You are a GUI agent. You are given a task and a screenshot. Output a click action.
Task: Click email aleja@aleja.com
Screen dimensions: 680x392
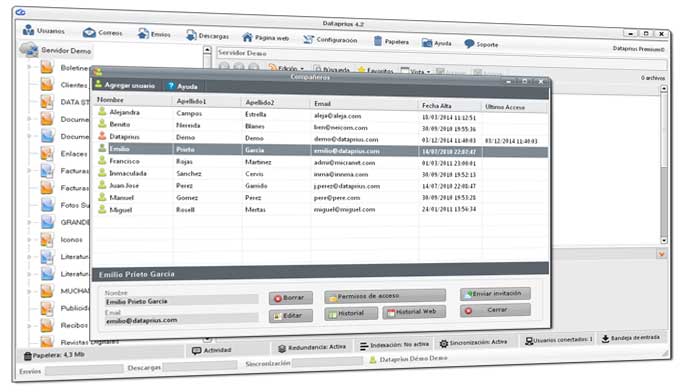tap(337, 116)
